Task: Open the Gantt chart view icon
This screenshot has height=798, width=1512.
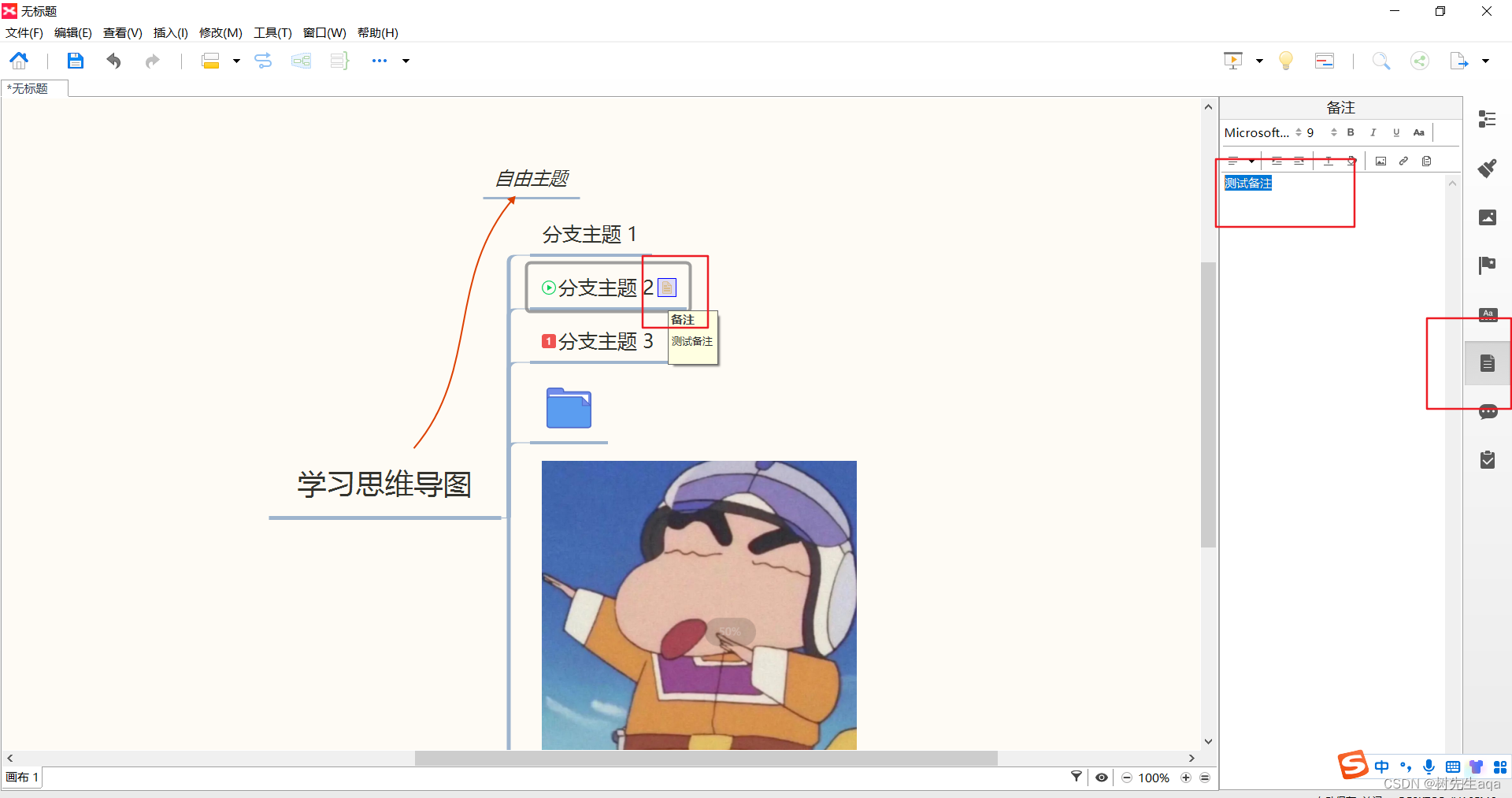Action: (1325, 61)
